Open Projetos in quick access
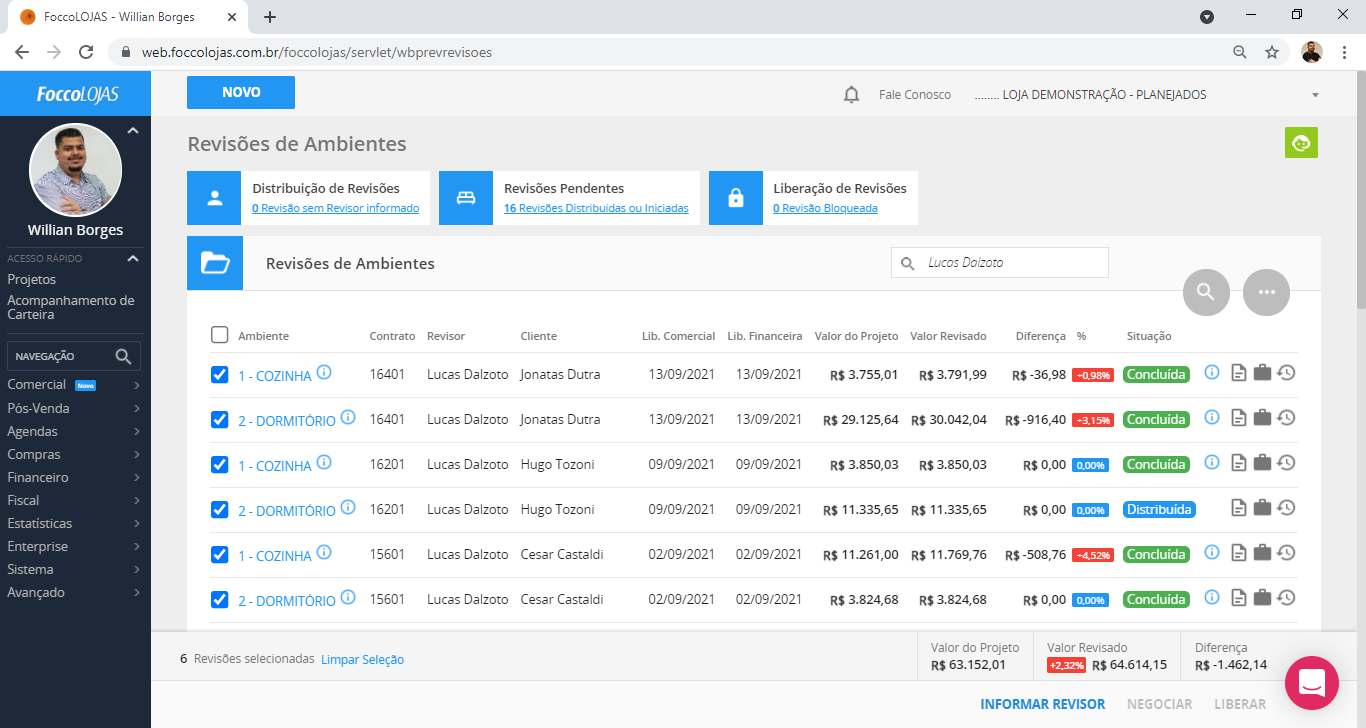This screenshot has width=1366, height=728. [x=32, y=280]
